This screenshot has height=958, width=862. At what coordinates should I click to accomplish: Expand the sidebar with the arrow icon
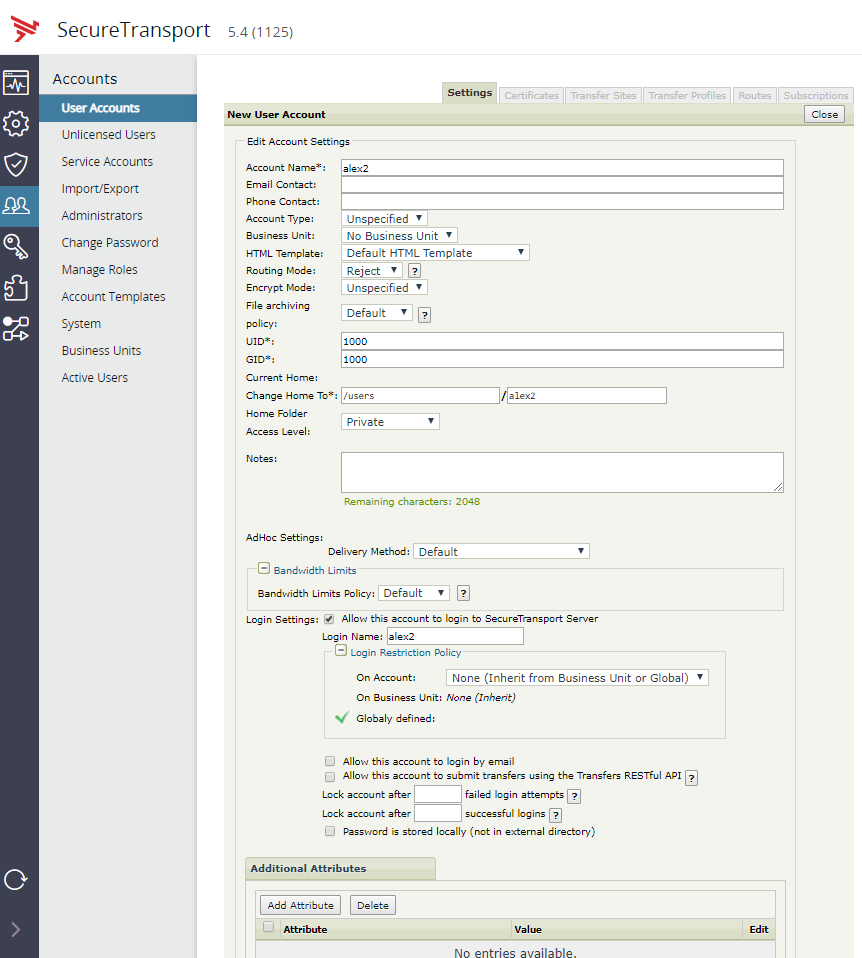click(x=16, y=930)
